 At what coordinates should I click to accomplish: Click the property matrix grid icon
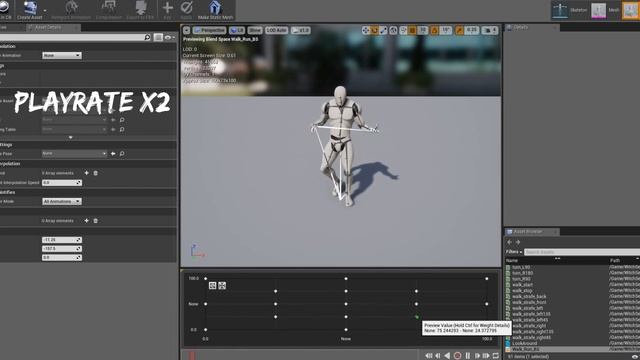(158, 37)
